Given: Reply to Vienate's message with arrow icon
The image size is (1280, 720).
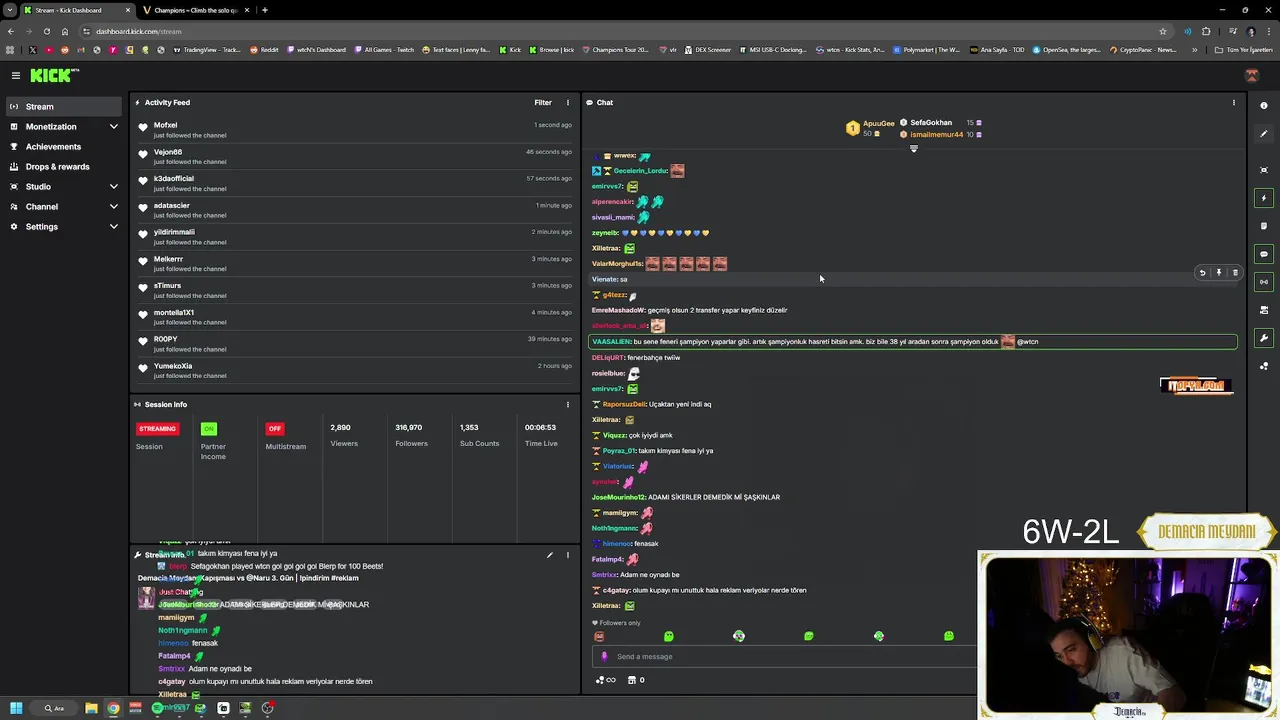Looking at the screenshot, I should pyautogui.click(x=1202, y=272).
